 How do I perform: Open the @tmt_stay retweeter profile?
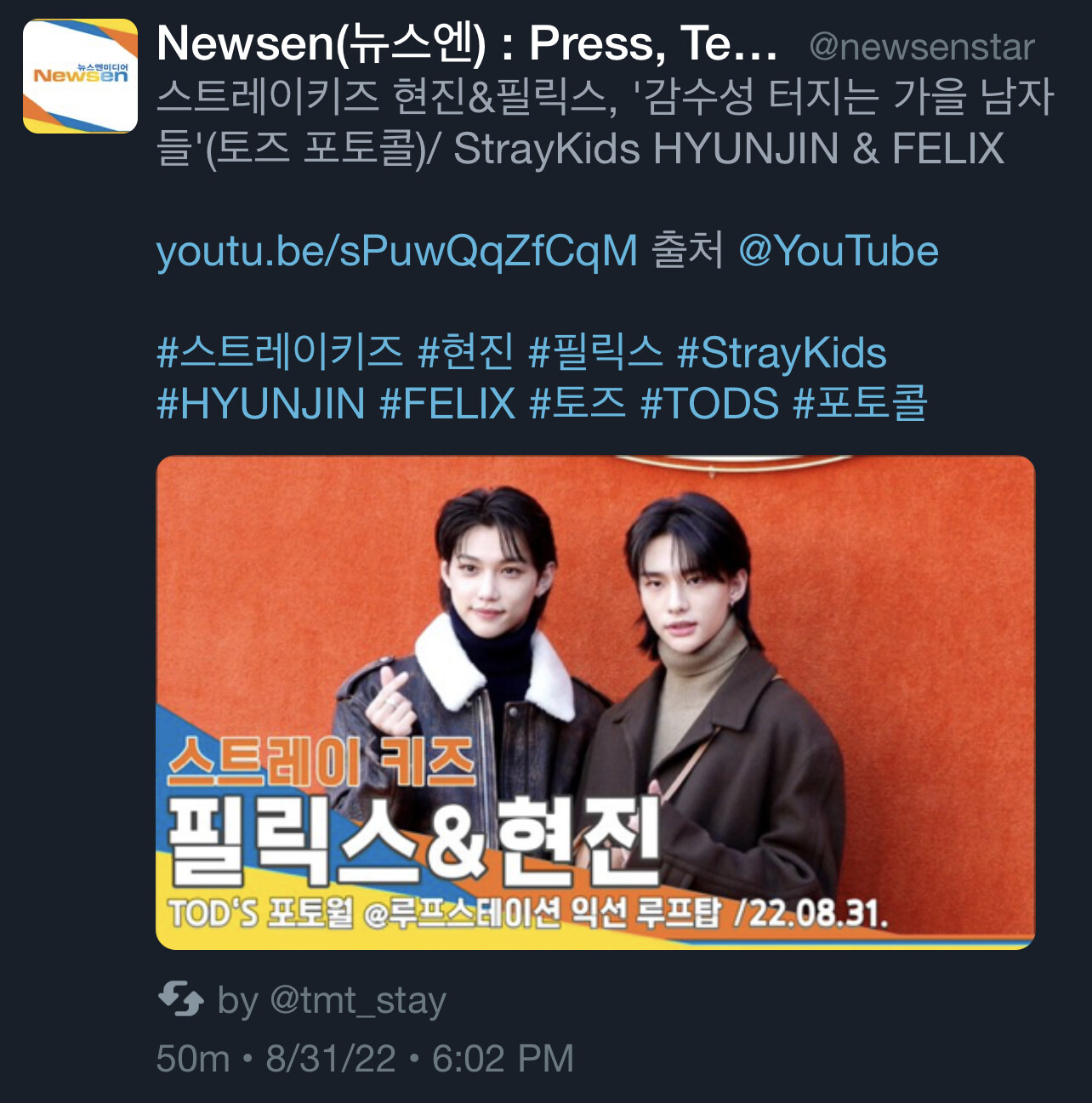click(358, 1001)
